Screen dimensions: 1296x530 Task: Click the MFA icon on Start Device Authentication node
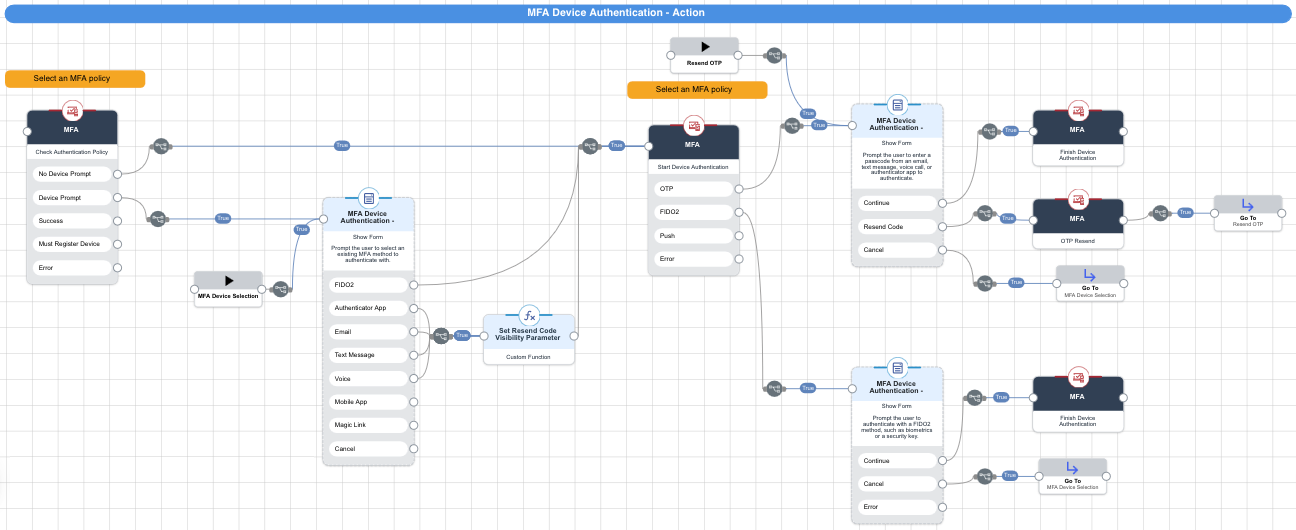(694, 125)
